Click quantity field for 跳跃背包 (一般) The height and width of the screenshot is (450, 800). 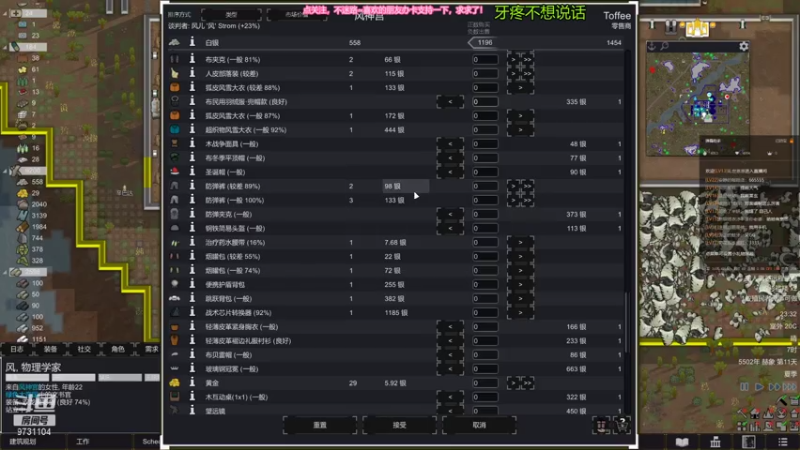pos(485,298)
